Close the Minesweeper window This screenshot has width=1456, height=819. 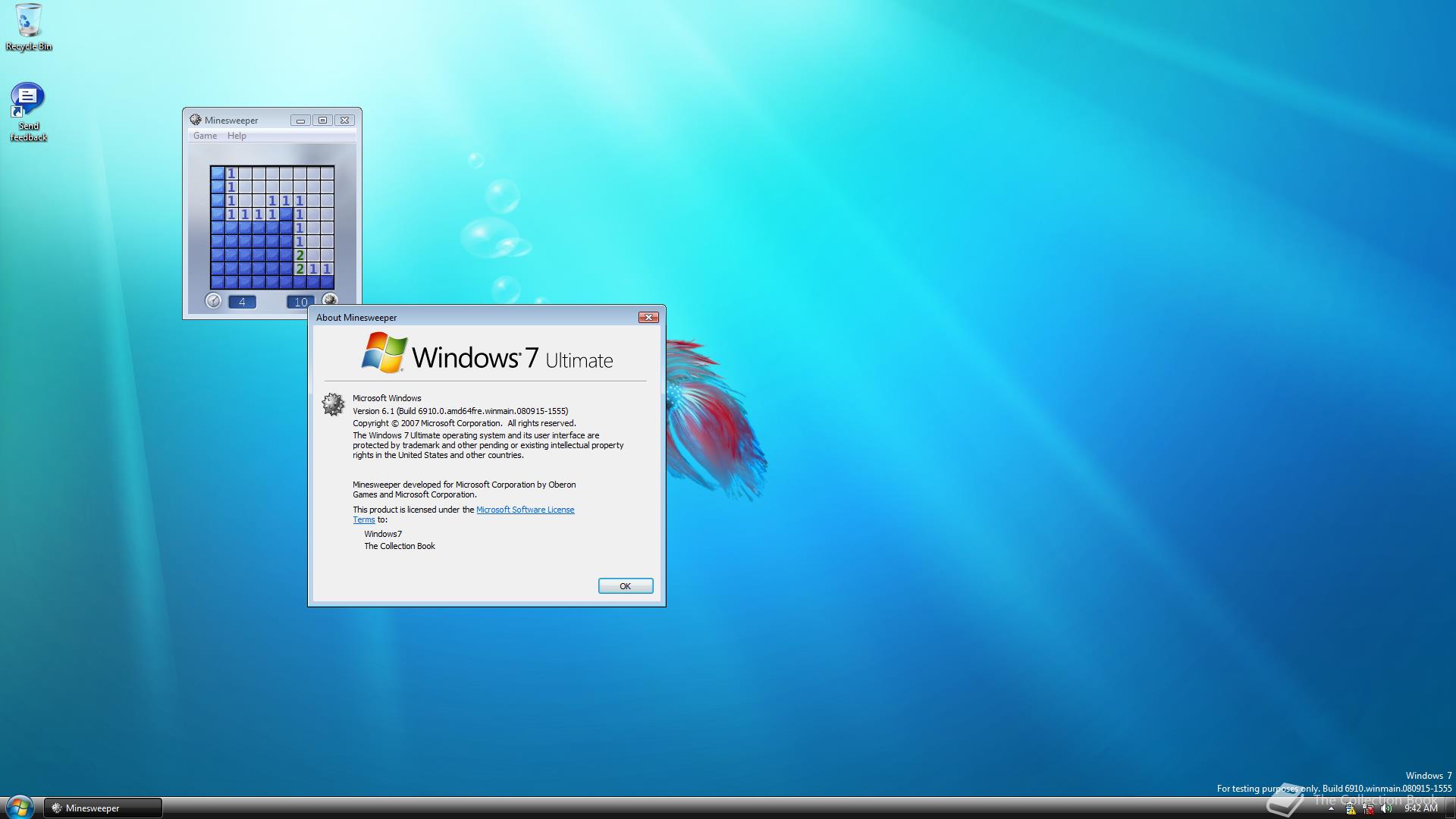coord(344,120)
